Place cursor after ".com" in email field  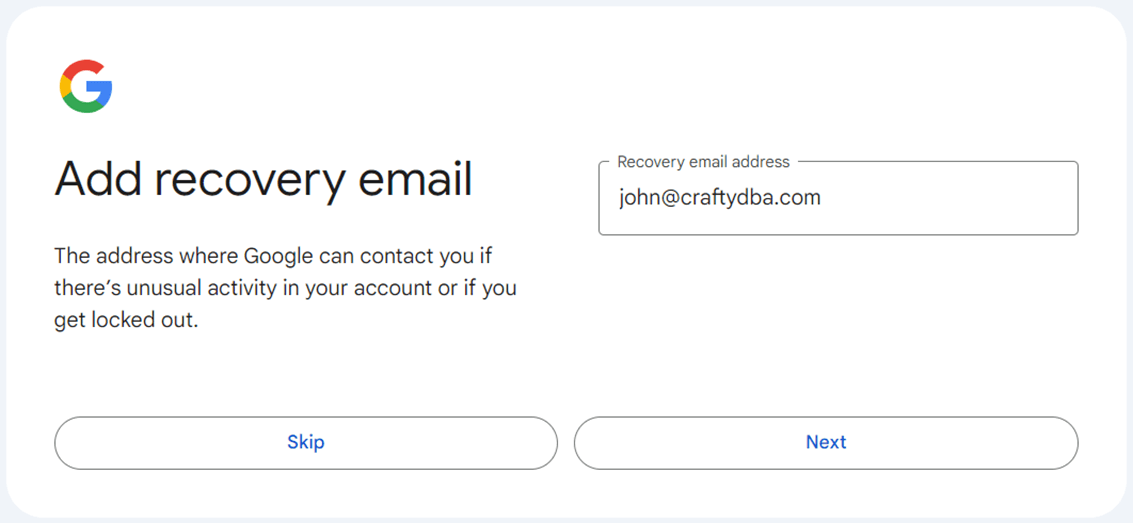point(822,198)
